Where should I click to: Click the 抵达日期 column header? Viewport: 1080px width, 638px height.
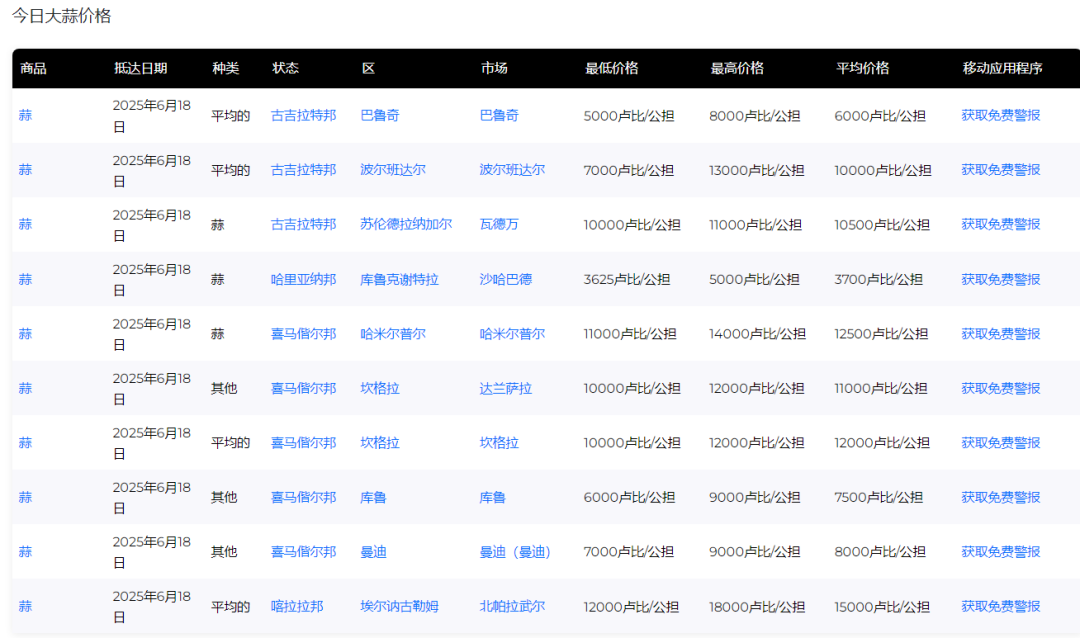141,68
